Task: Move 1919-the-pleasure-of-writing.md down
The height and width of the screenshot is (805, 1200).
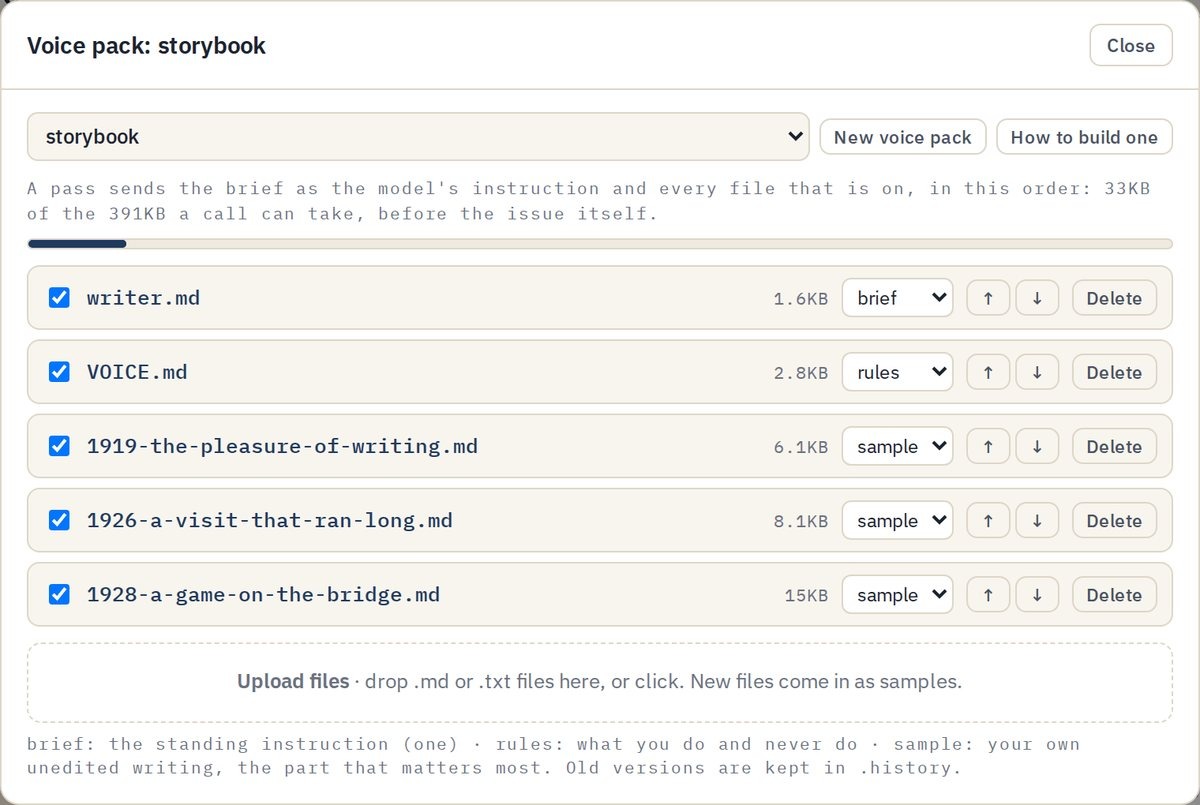Action: click(1037, 446)
